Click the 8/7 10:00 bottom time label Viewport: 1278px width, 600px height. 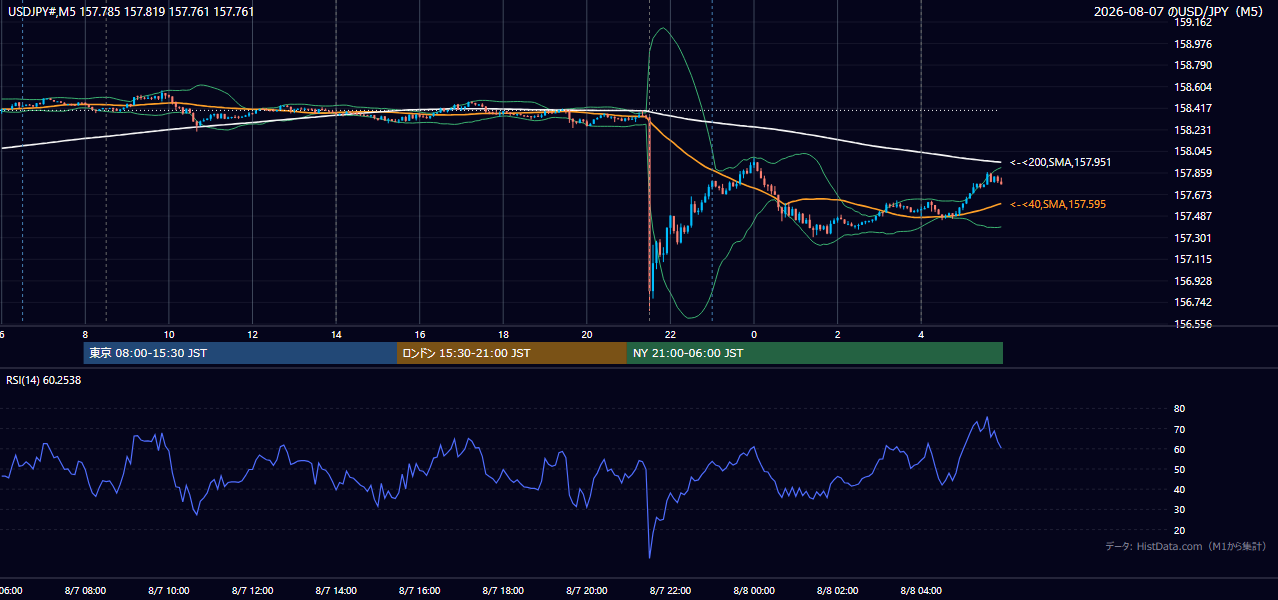pyautogui.click(x=169, y=591)
